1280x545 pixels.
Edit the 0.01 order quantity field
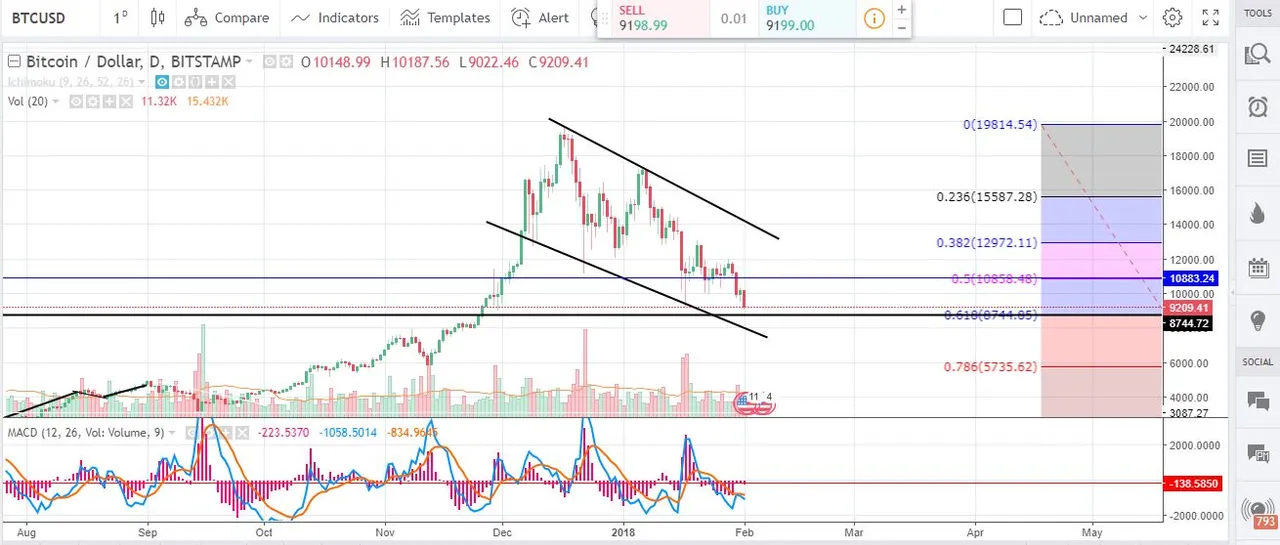[734, 18]
